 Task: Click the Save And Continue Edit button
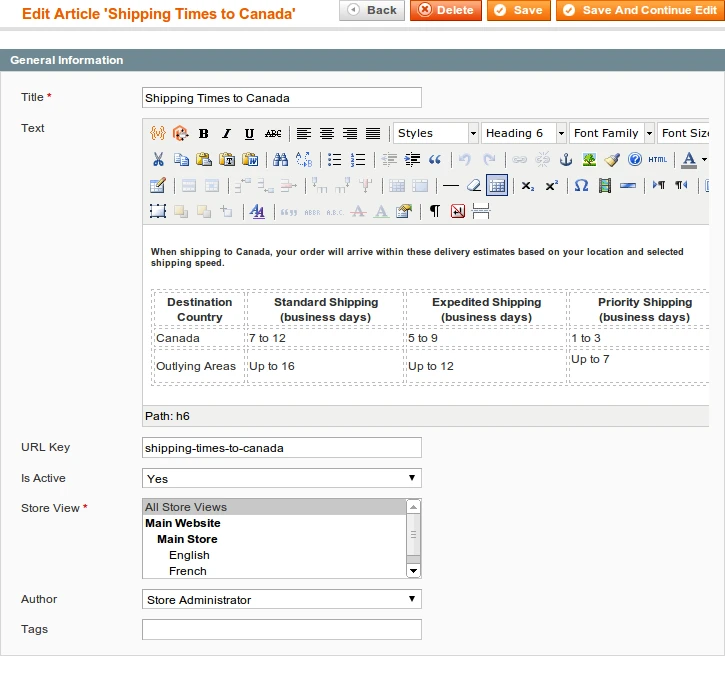[638, 10]
